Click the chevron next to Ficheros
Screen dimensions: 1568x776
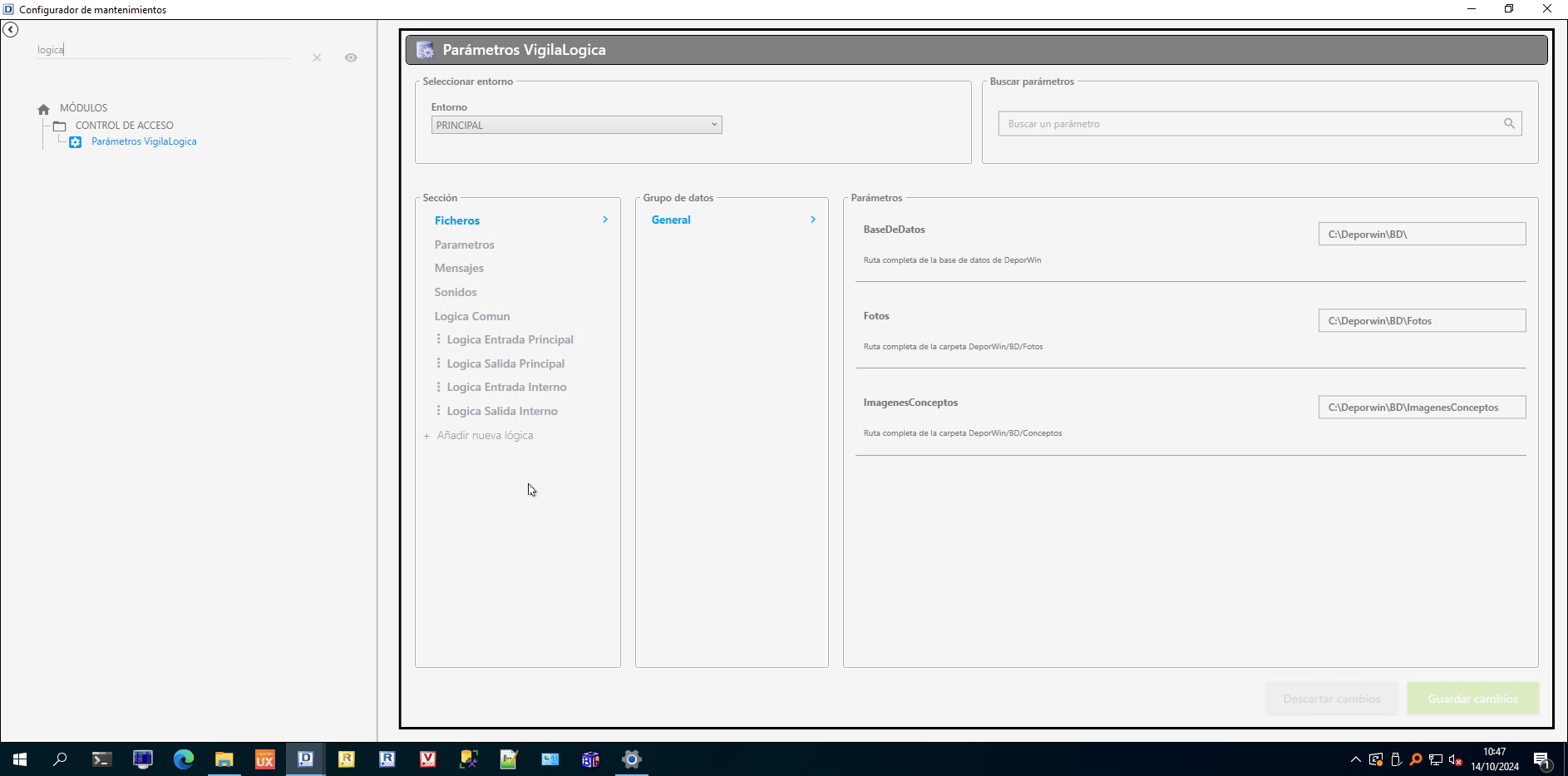[x=605, y=220]
